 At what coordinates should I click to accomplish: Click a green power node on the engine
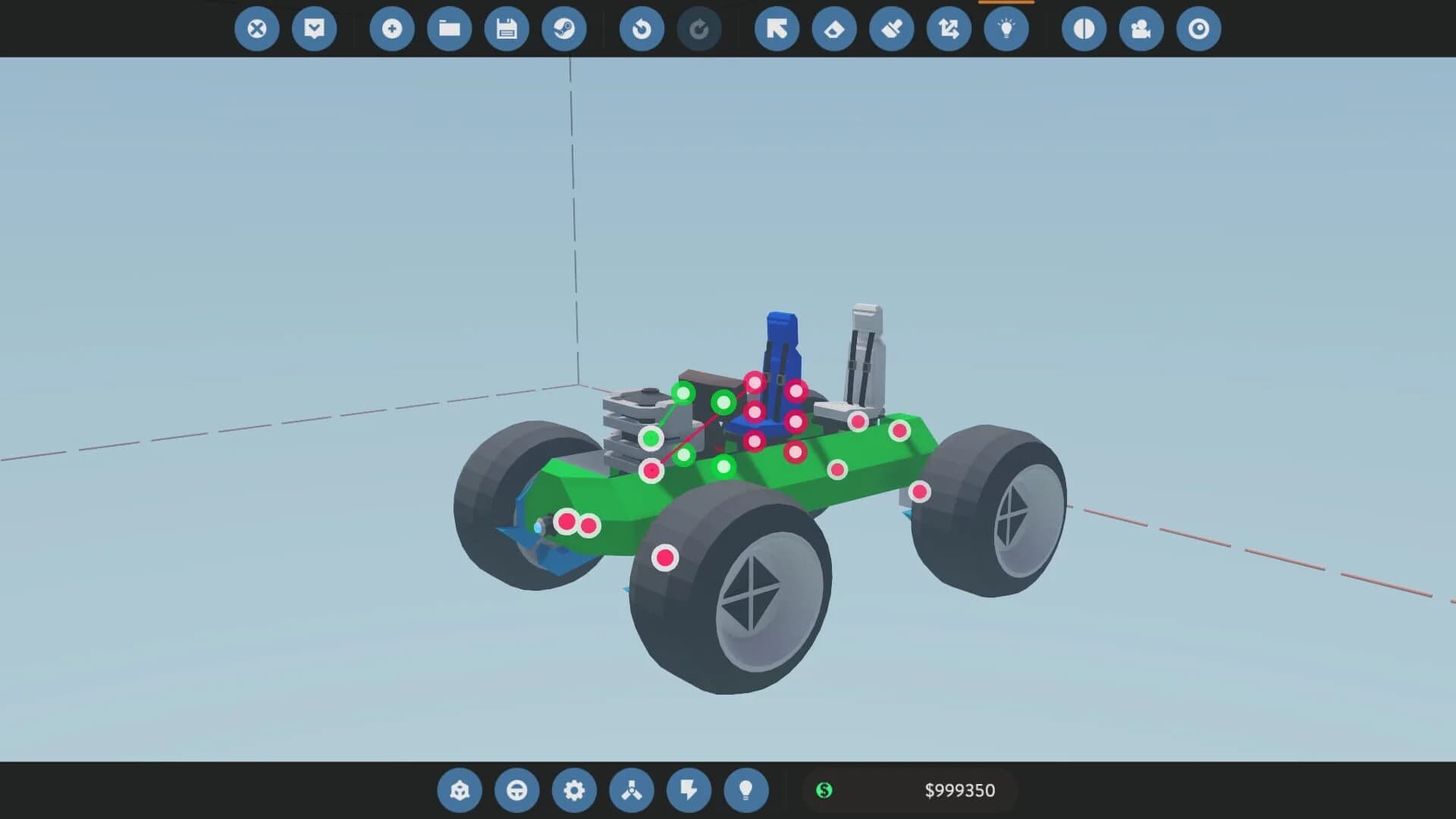click(x=650, y=438)
